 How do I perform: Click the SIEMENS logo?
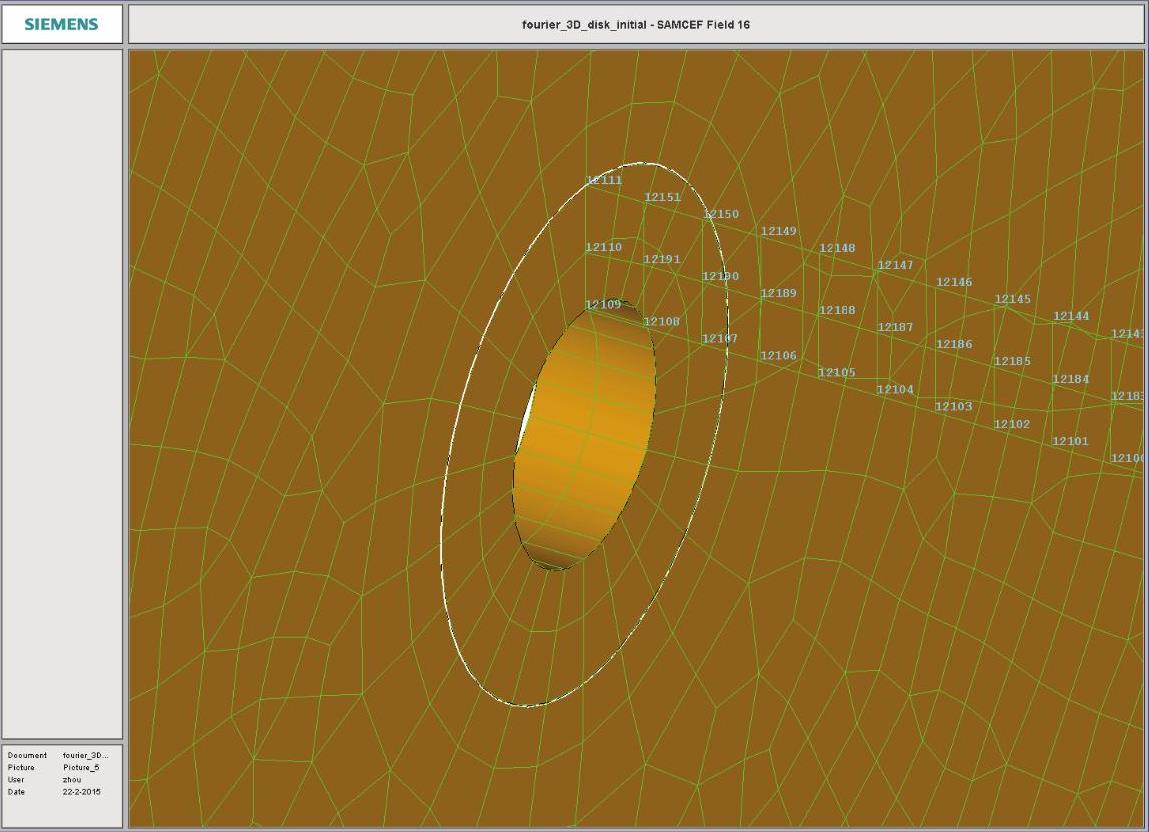coord(61,24)
